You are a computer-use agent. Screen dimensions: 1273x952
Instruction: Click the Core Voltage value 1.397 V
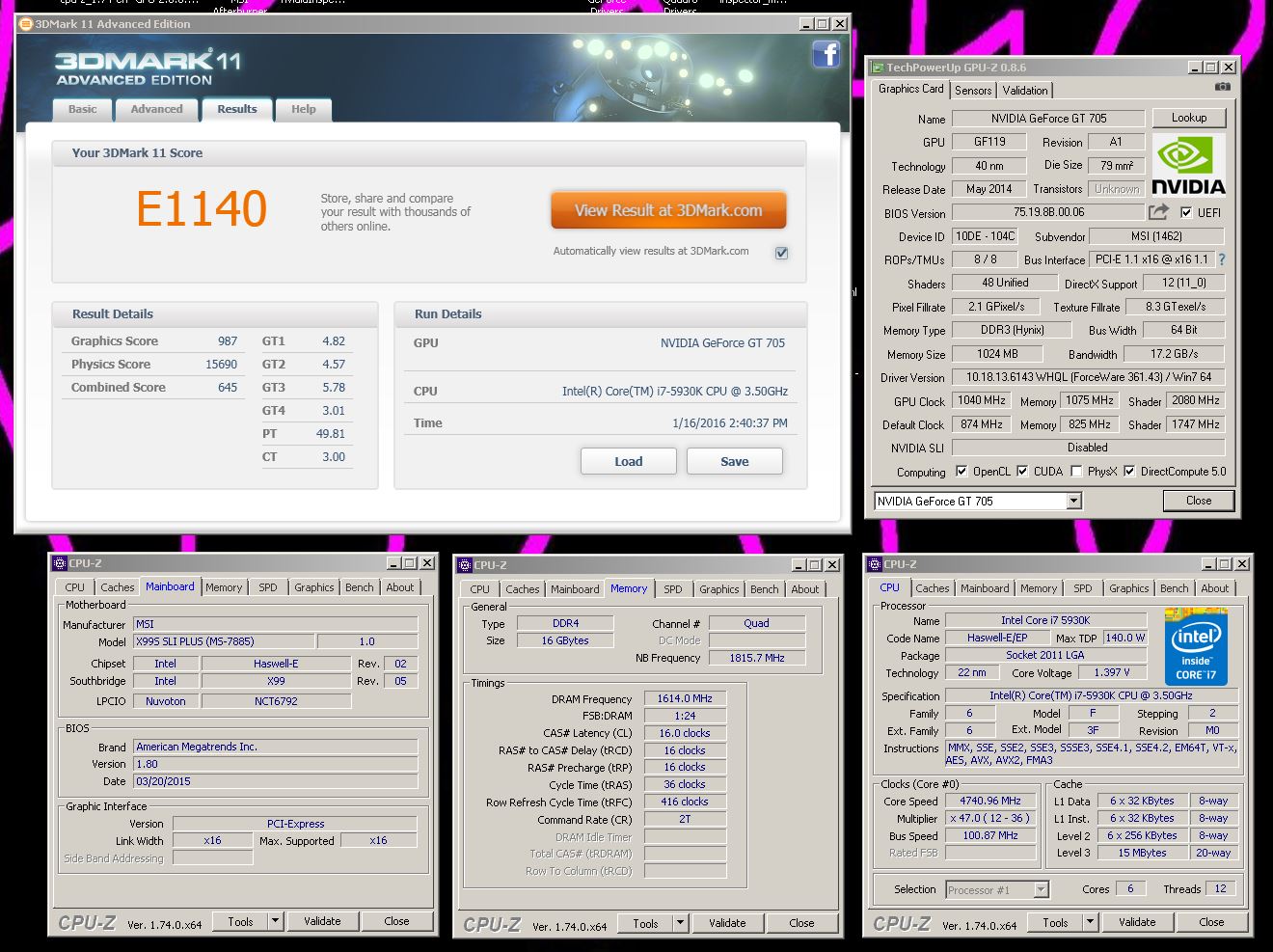tap(1112, 672)
